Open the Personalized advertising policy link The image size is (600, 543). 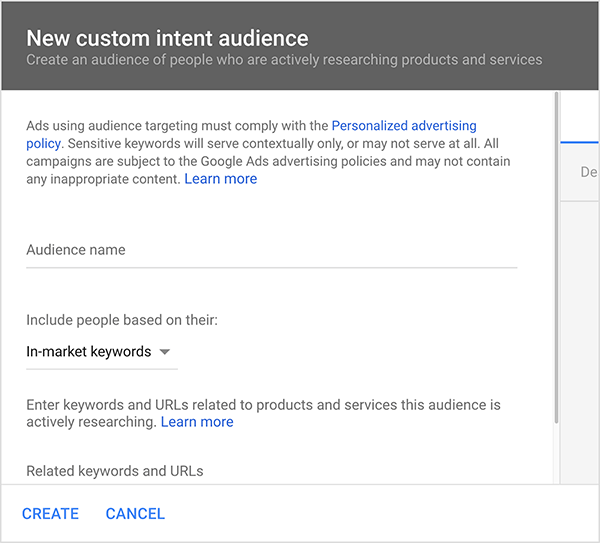tap(404, 126)
